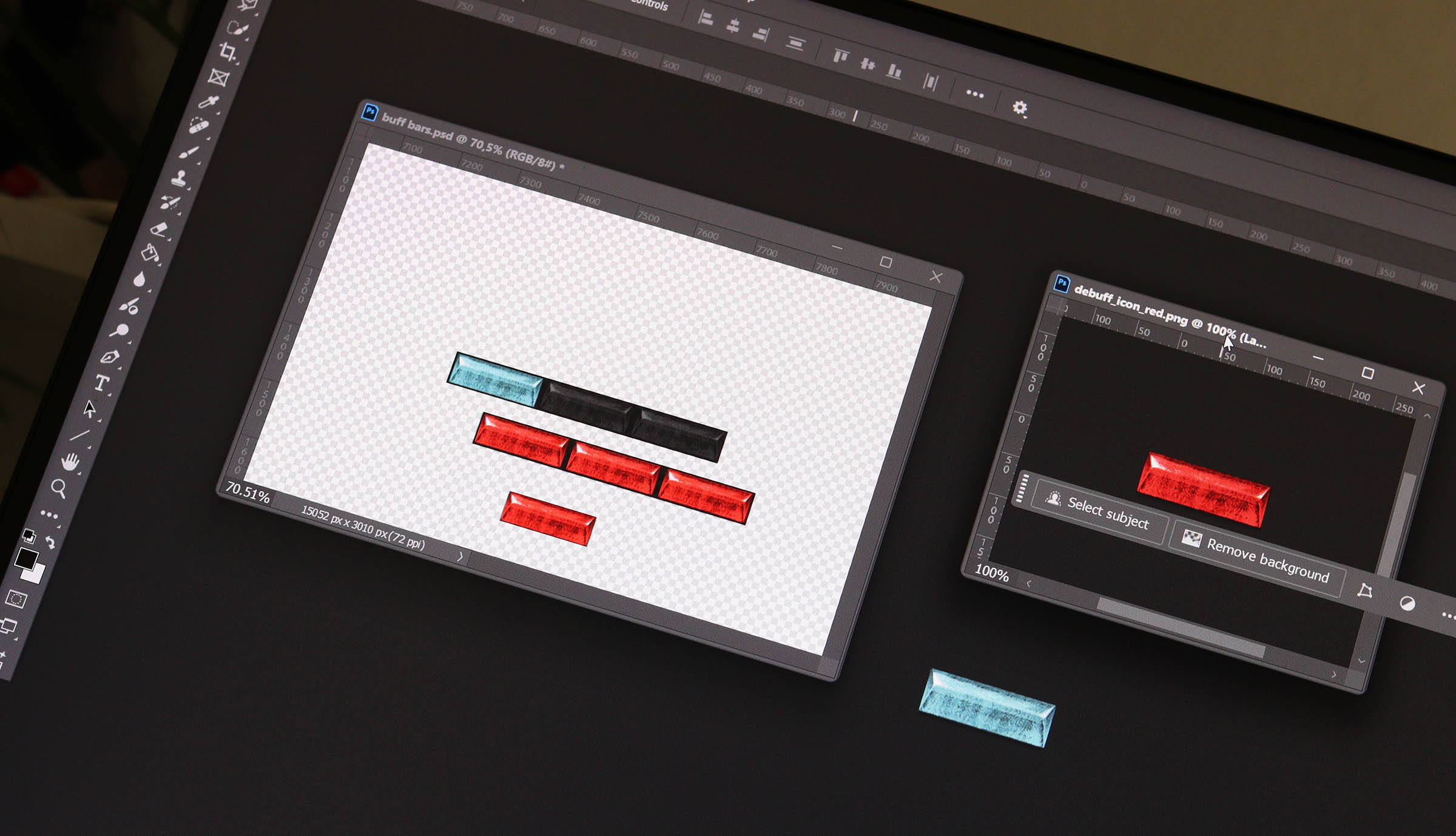Distribute horizontally in options bar
Screen dimensions: 1456x836
click(931, 81)
